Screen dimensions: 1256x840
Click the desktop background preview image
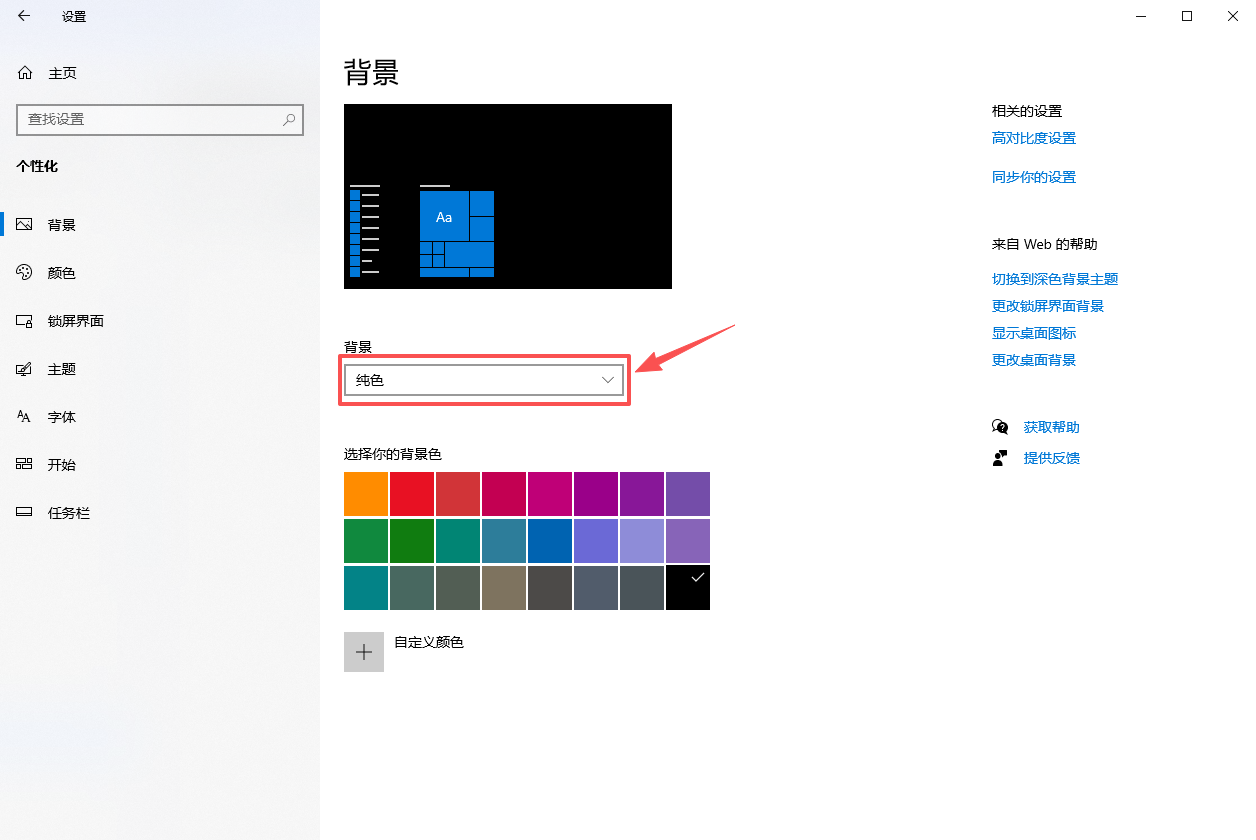[x=508, y=196]
